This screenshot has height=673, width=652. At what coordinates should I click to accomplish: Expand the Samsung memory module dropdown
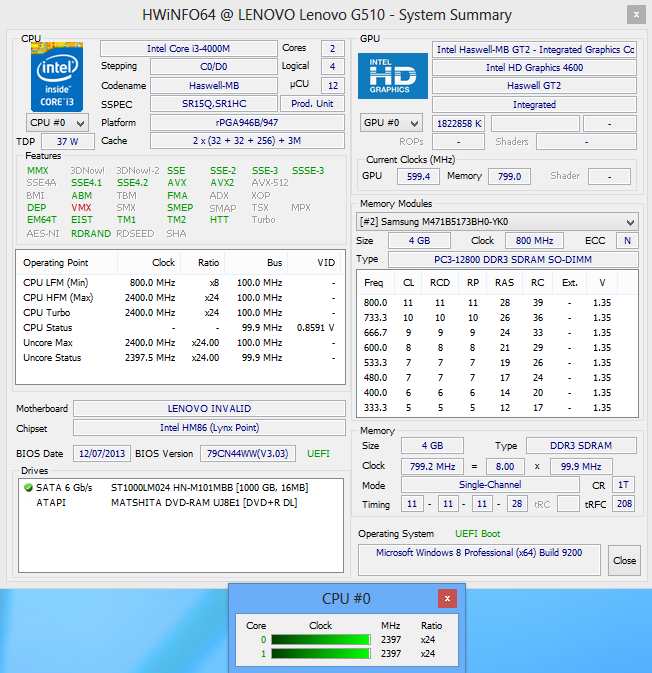[x=497, y=222]
